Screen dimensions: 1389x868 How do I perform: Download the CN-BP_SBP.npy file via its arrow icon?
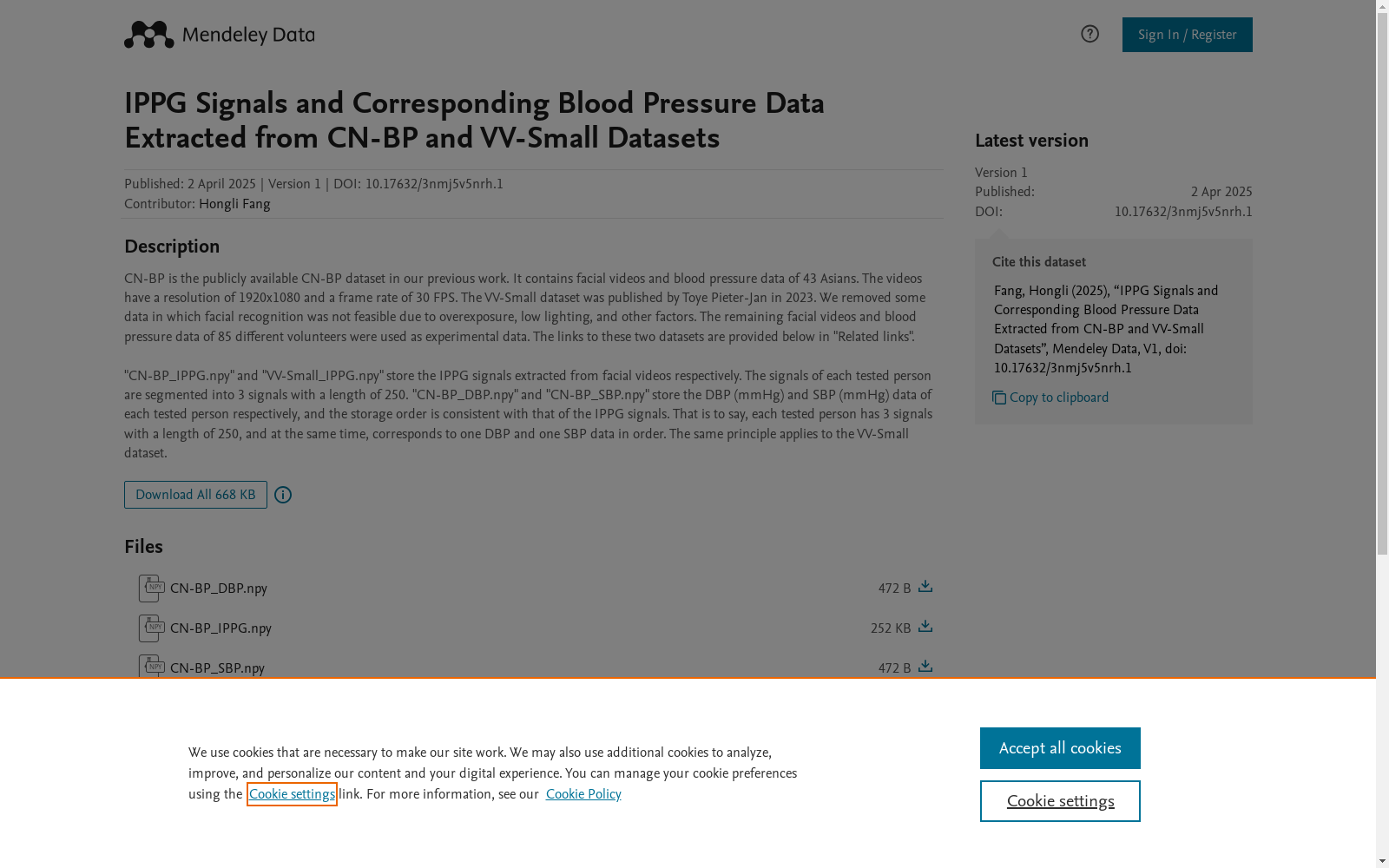tap(925, 667)
